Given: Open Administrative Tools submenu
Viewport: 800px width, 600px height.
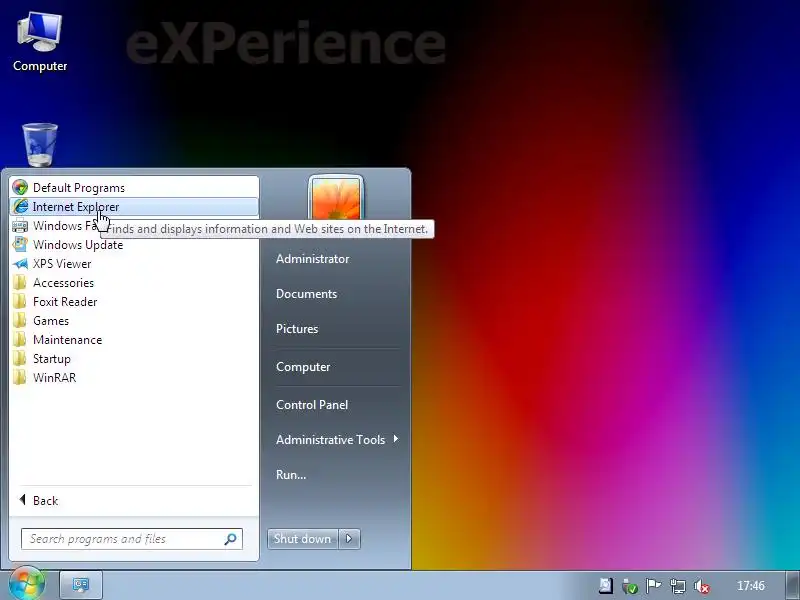Looking at the screenshot, I should tap(337, 439).
